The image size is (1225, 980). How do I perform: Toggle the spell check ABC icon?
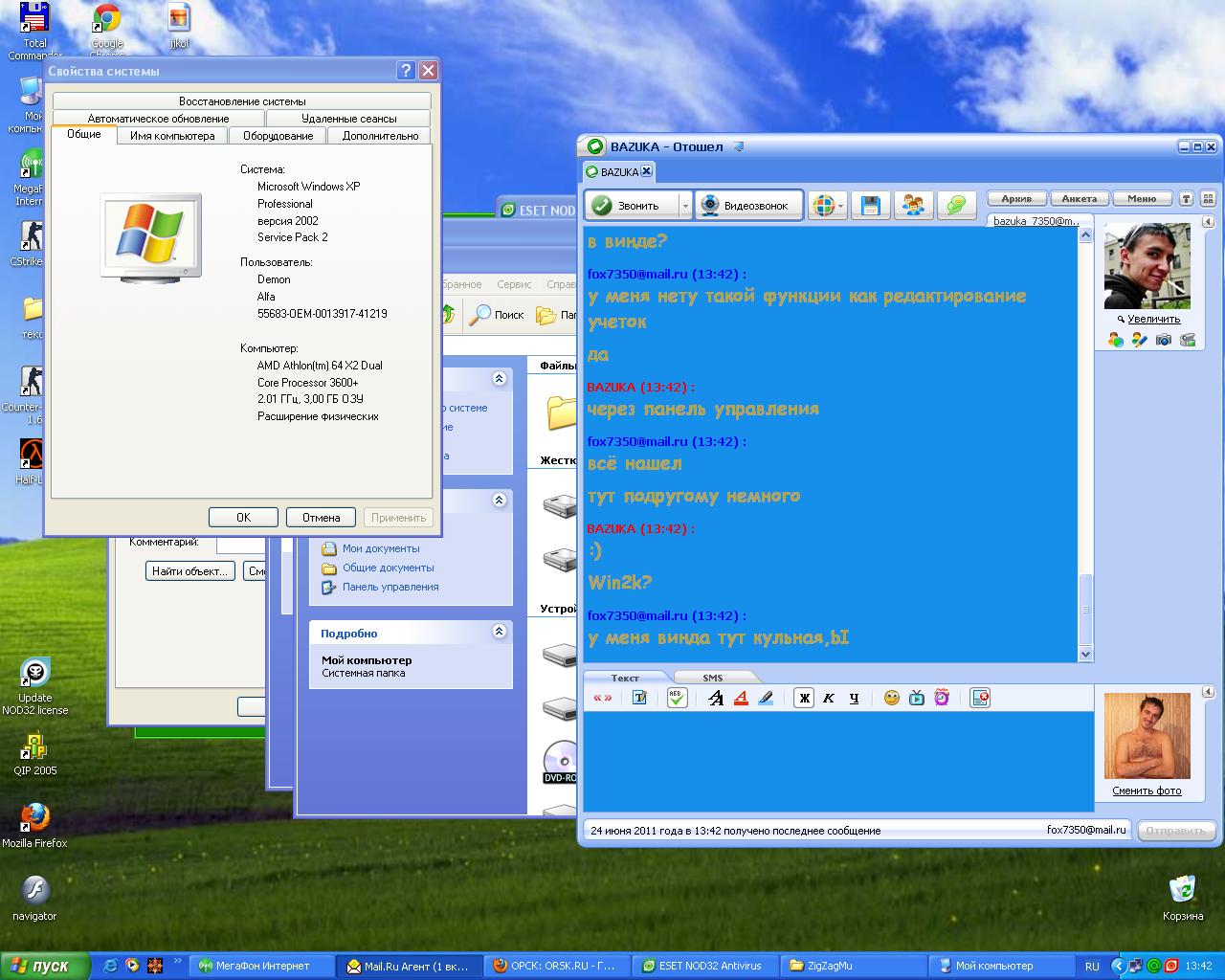(x=677, y=698)
